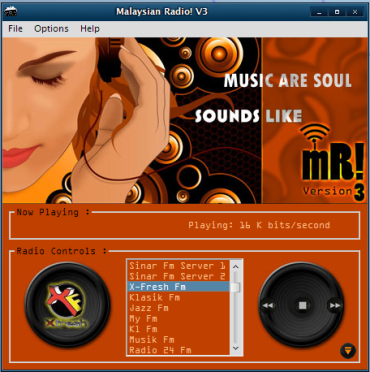This screenshot has height=372, width=370.
Task: Choose Klasik Fm from the station list
Action: 178,297
